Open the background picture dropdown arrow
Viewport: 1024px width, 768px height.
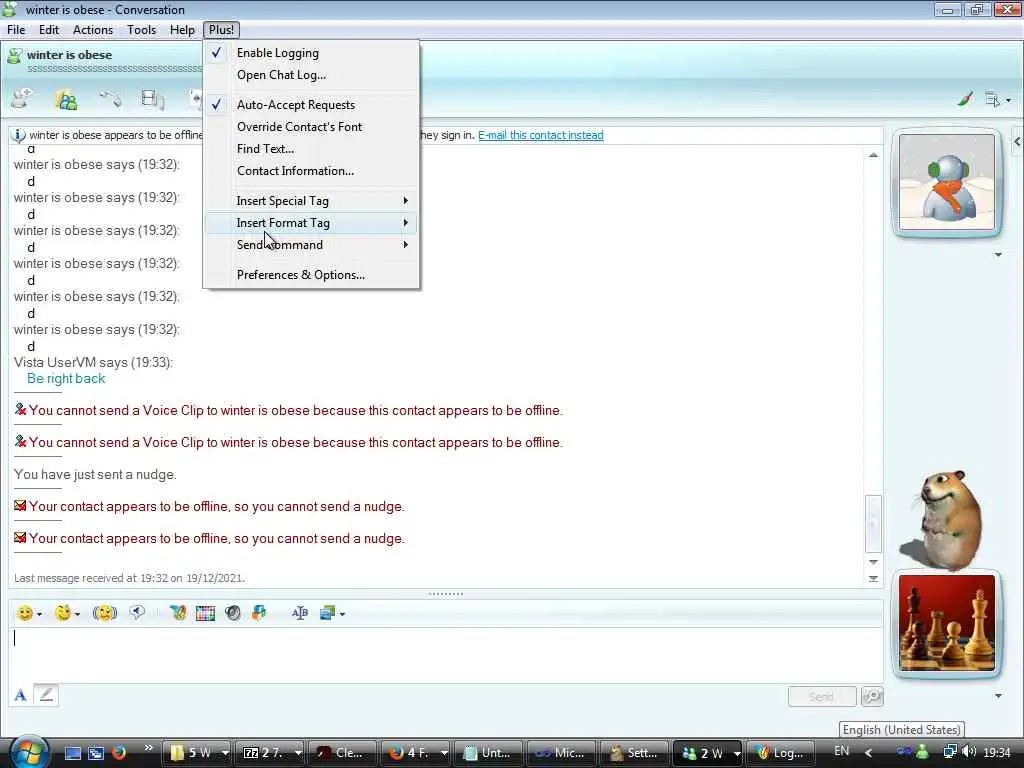point(342,614)
